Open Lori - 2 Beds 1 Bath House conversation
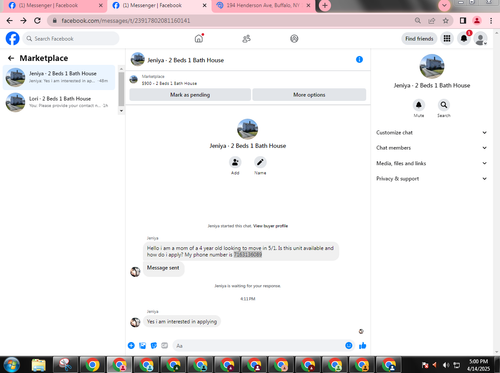This screenshot has height=373, width=500. (x=59, y=102)
